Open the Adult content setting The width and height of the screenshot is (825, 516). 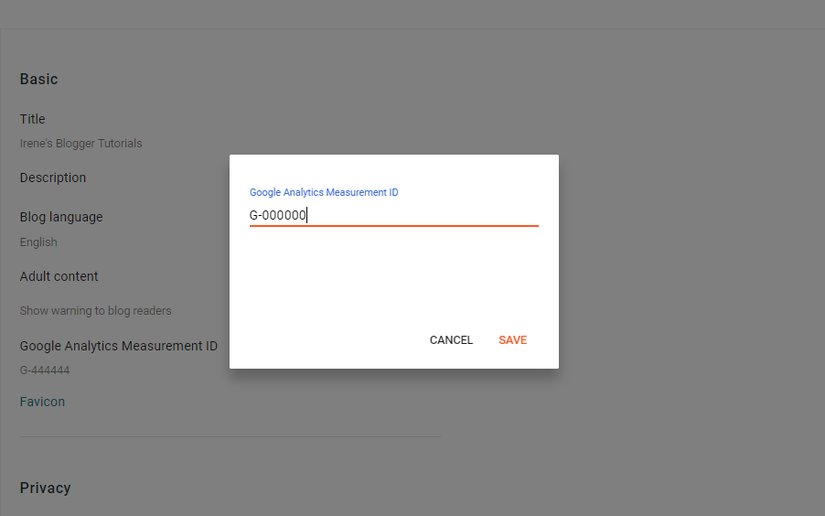coord(59,276)
